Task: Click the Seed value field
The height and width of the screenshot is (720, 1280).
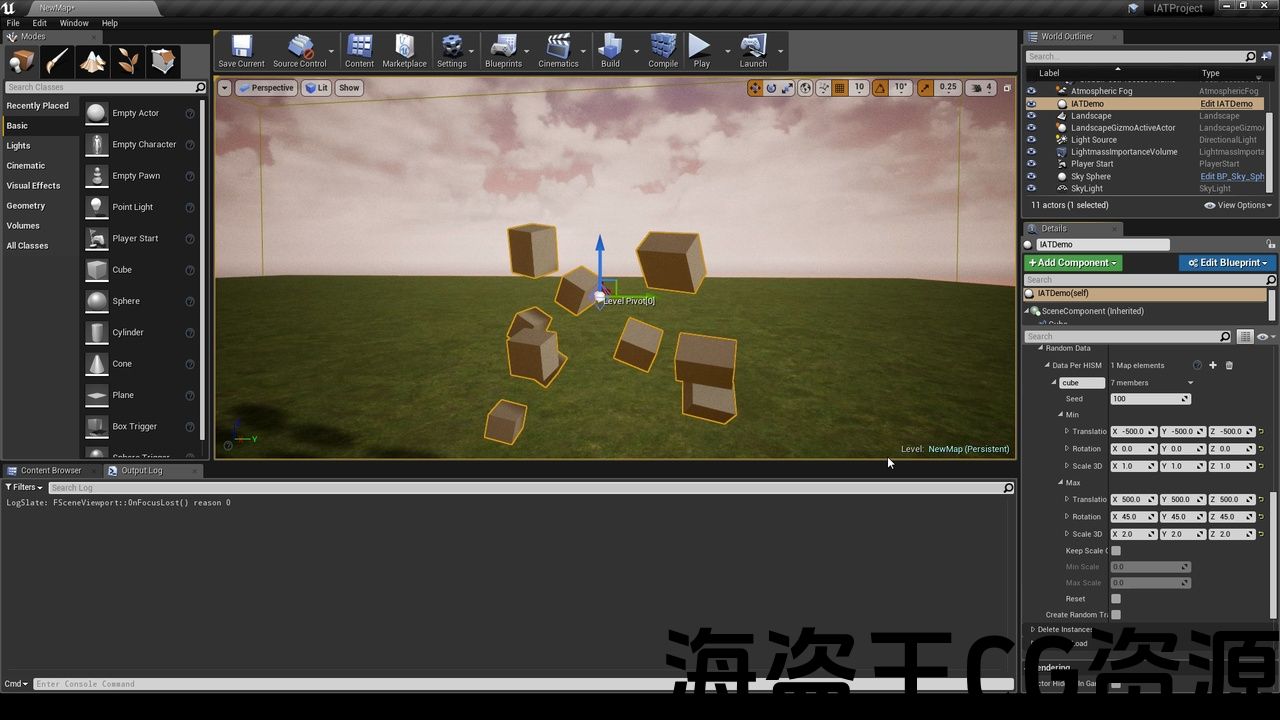Action: click(x=1148, y=399)
